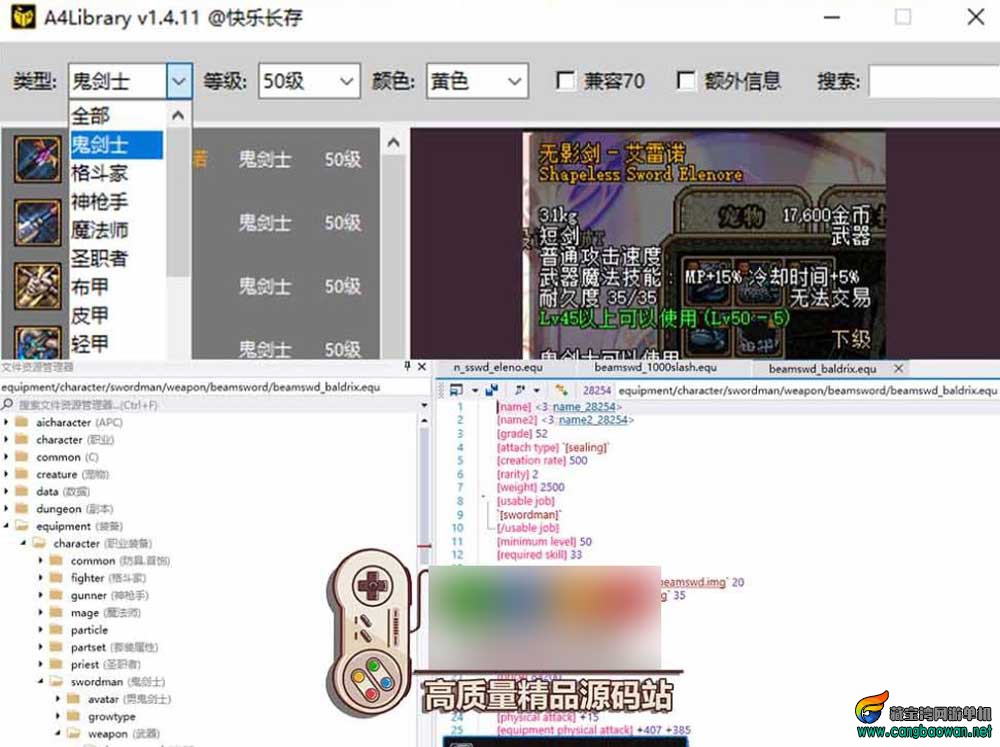Click the [grade] 52 code line
Image resolution: width=1000 pixels, height=747 pixels.
[x=522, y=434]
